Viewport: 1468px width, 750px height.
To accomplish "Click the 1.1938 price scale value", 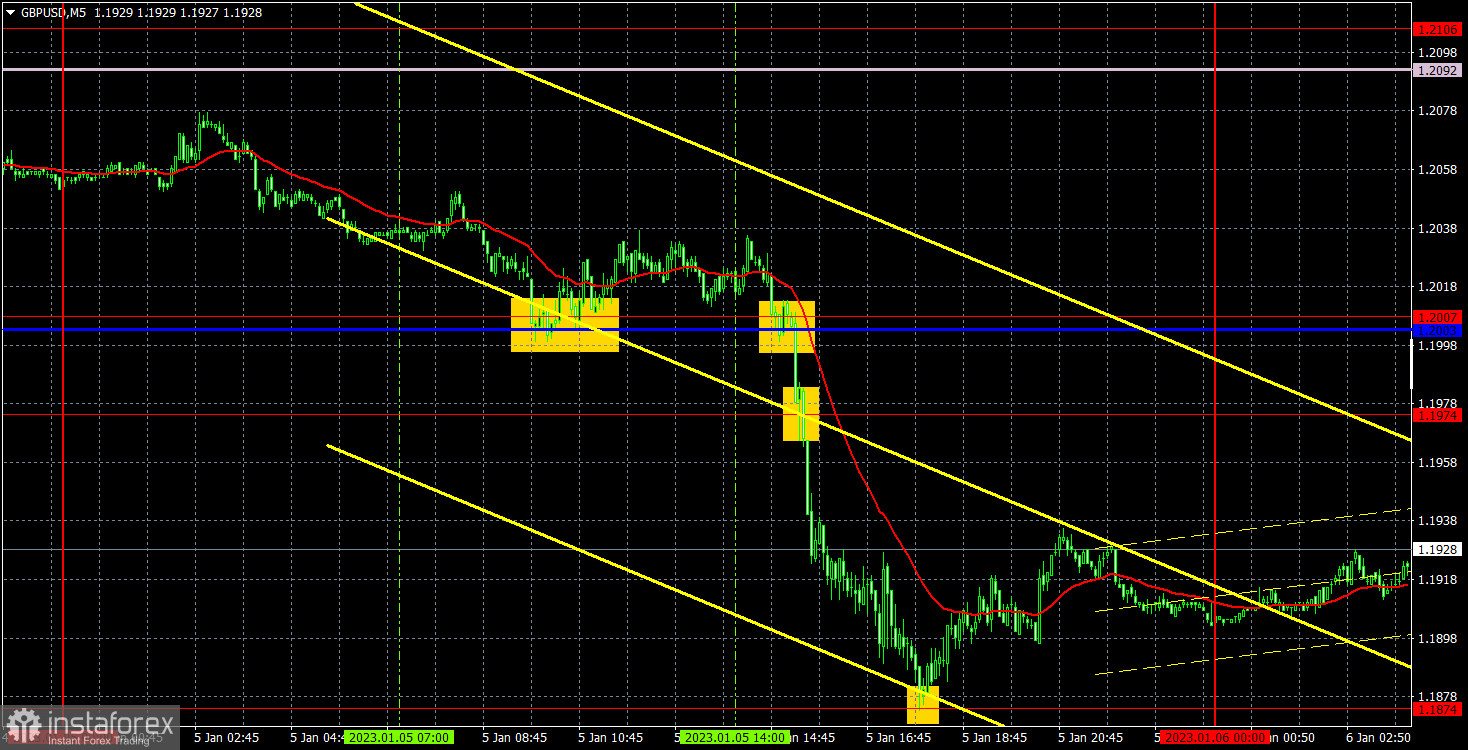I will point(1436,521).
